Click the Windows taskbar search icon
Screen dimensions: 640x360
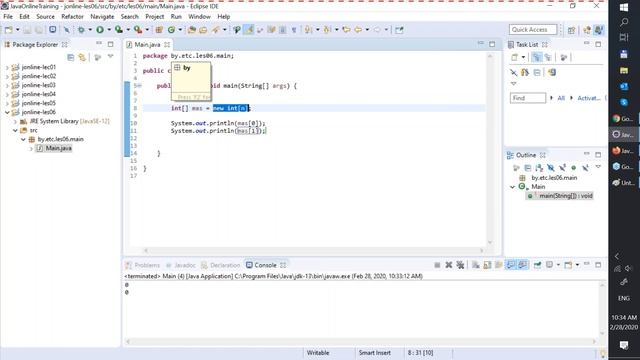[x=624, y=22]
